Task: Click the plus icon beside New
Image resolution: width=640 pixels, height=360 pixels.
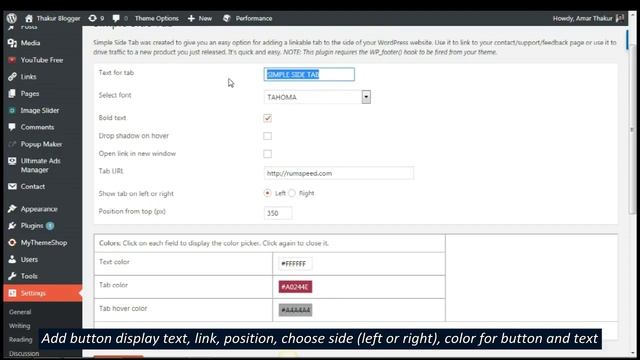Action: (x=191, y=18)
